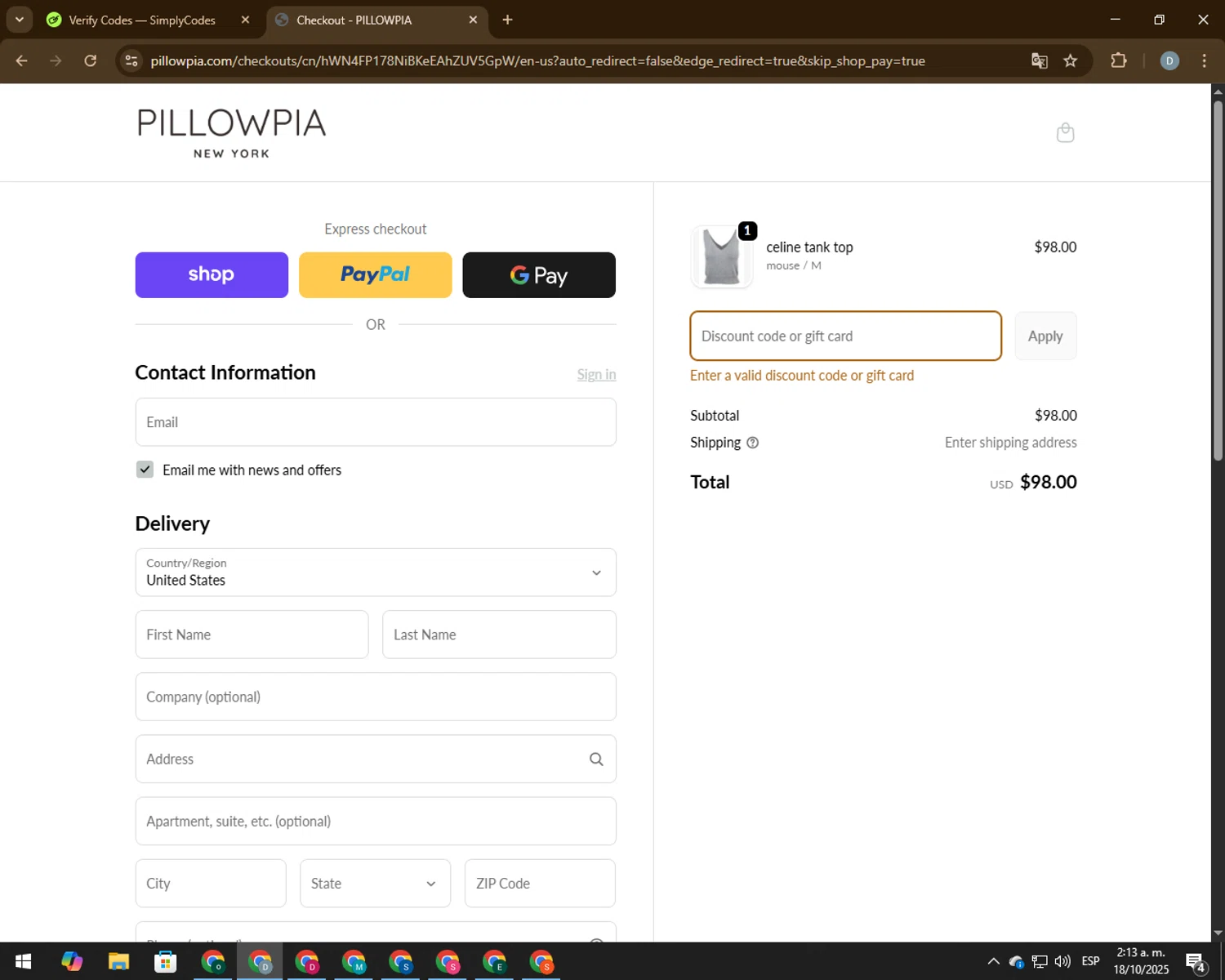Click the browser forward arrow

tap(56, 60)
